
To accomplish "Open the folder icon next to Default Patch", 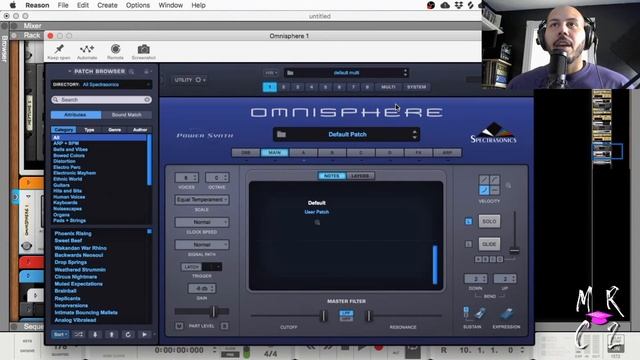I will coord(281,134).
